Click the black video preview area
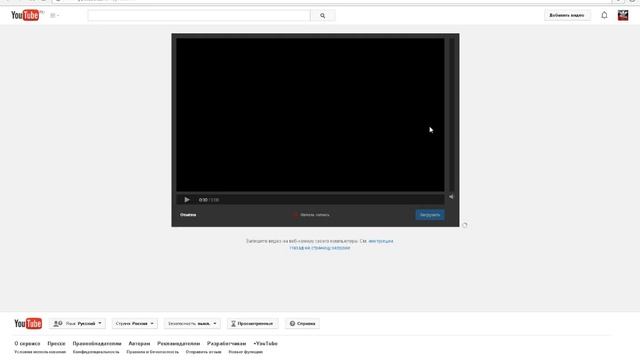Image resolution: width=640 pixels, height=360 pixels. tap(310, 115)
